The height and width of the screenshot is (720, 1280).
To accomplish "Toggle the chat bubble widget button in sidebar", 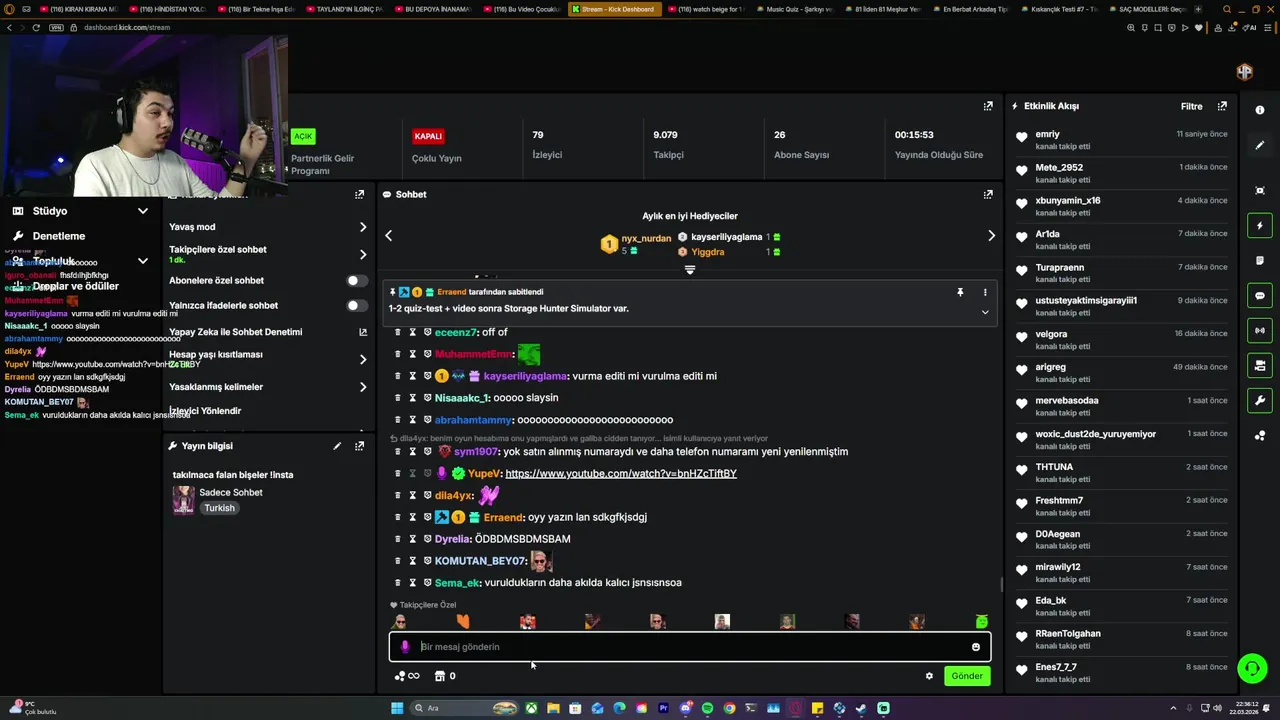I will (1260, 296).
